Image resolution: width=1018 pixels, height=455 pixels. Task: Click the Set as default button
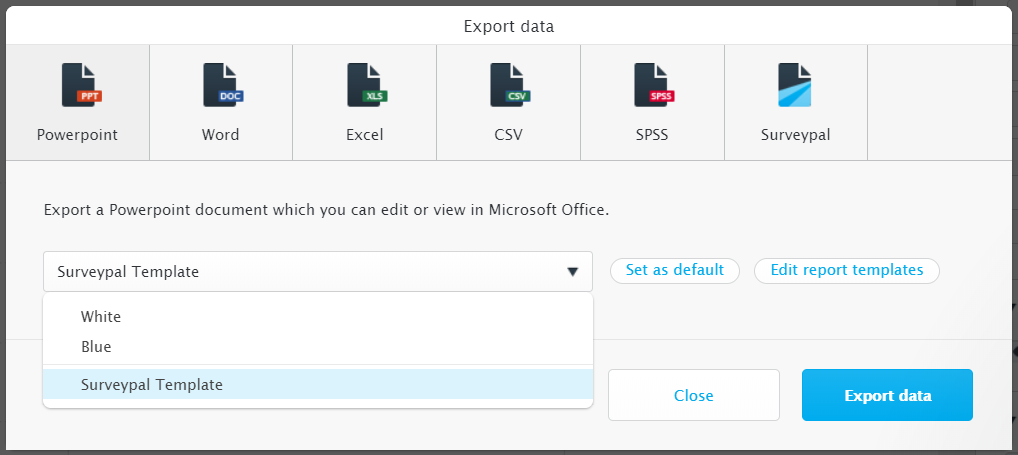point(675,271)
